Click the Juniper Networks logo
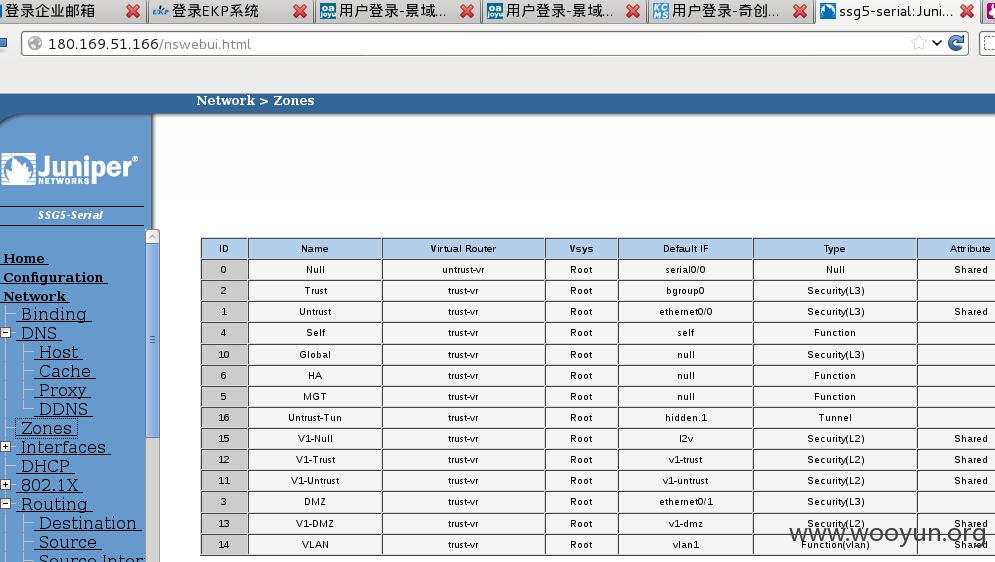 (70, 169)
